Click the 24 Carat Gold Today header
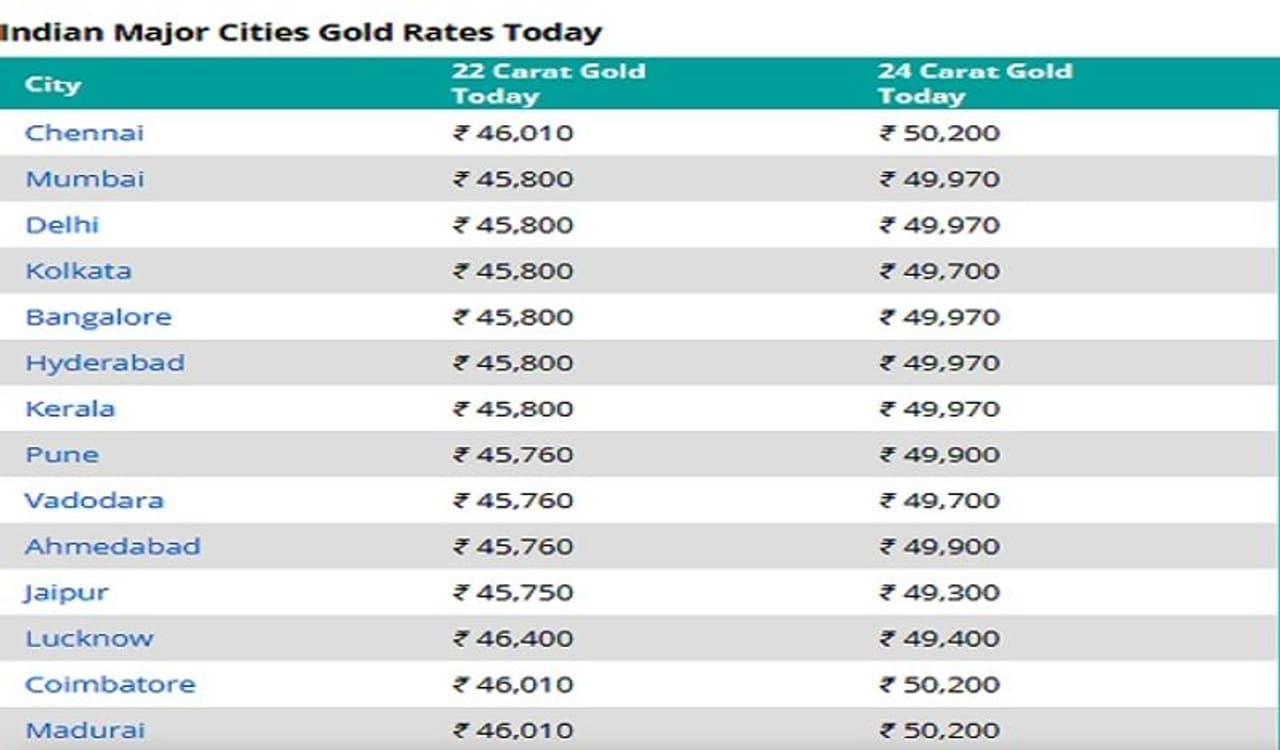This screenshot has height=750, width=1280. (974, 84)
